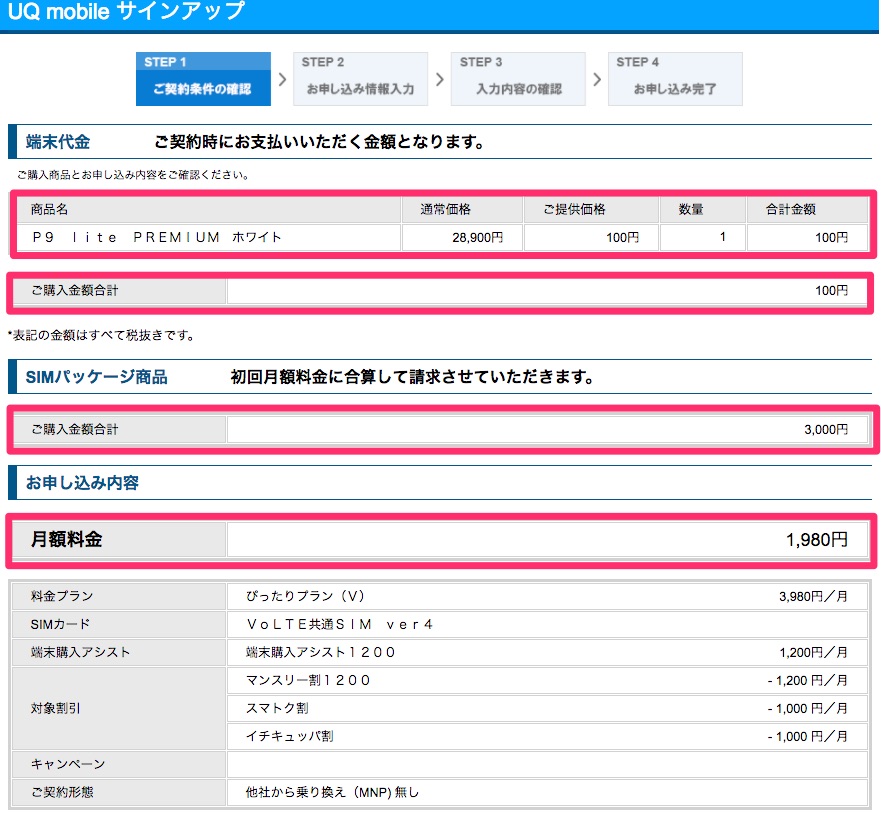881x821 pixels.
Task: Click the 月額料金 label
Action: coord(66,539)
